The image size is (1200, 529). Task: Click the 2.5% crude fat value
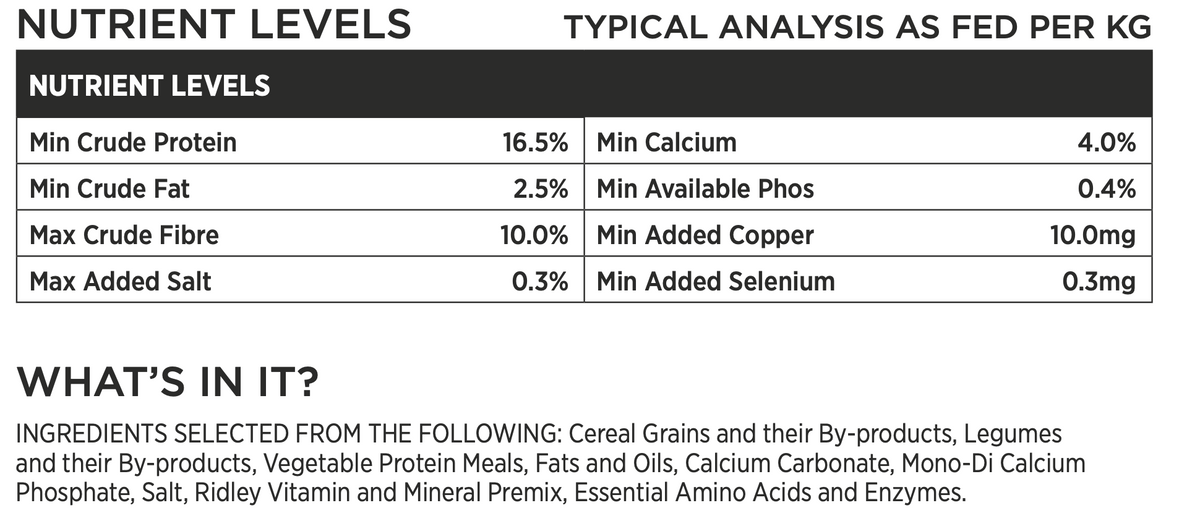[540, 189]
